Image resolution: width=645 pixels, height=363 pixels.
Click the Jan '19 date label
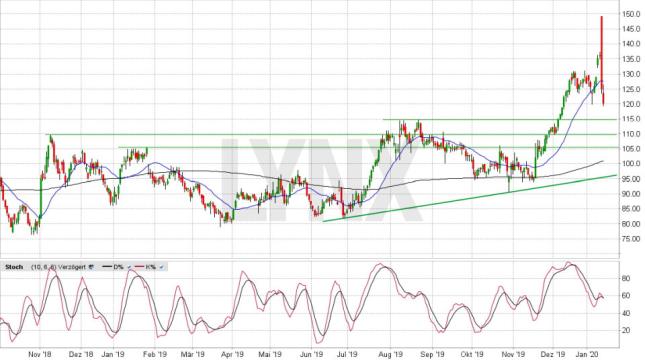tap(113, 354)
